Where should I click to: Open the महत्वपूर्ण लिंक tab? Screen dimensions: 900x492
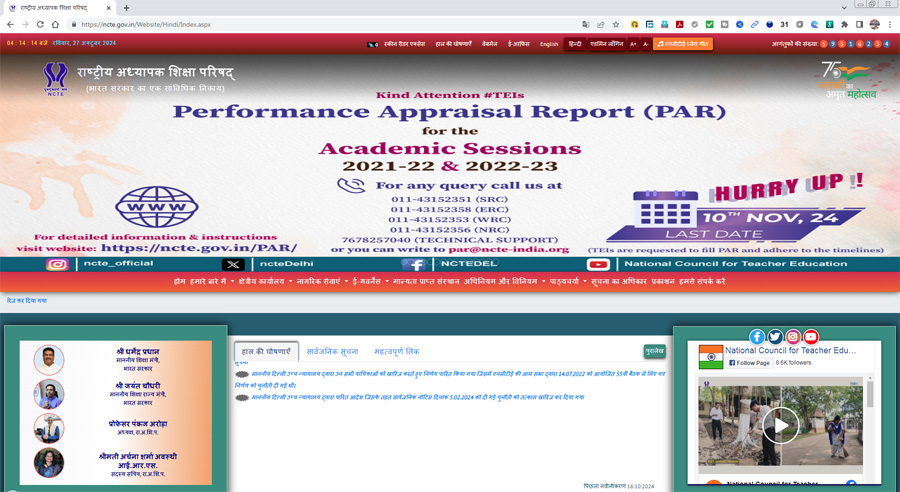pyautogui.click(x=396, y=352)
